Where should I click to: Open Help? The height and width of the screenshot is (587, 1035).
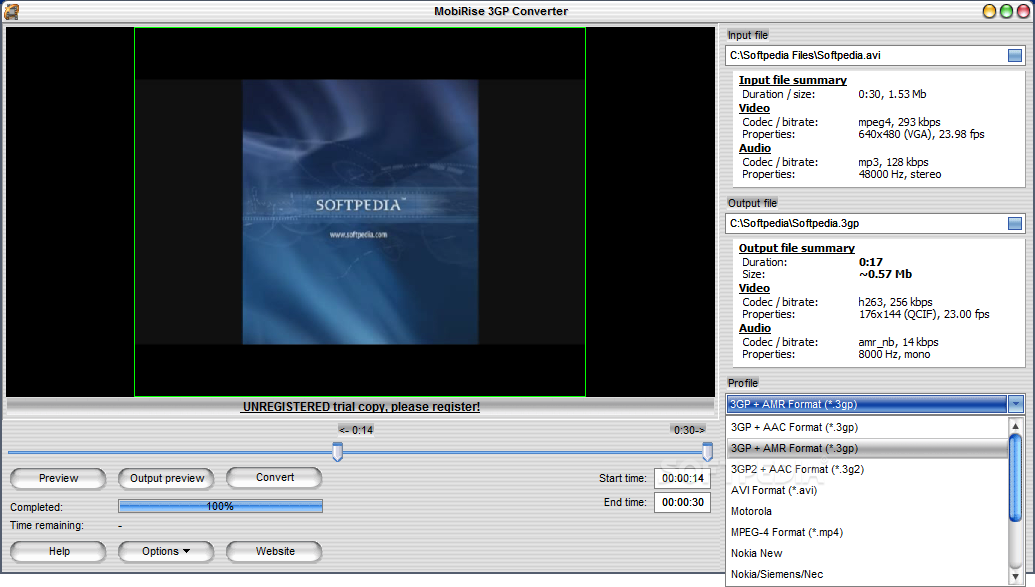[58, 551]
